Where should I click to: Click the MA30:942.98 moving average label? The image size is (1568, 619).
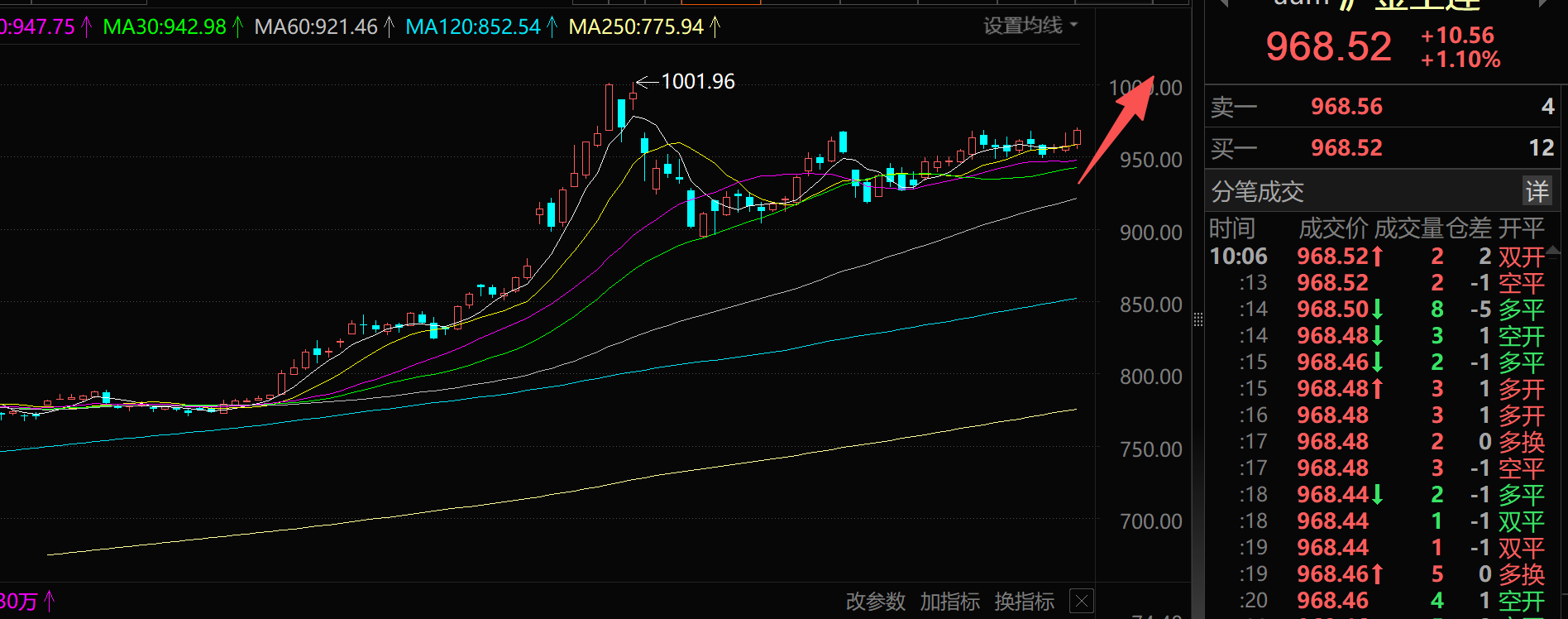[x=165, y=27]
